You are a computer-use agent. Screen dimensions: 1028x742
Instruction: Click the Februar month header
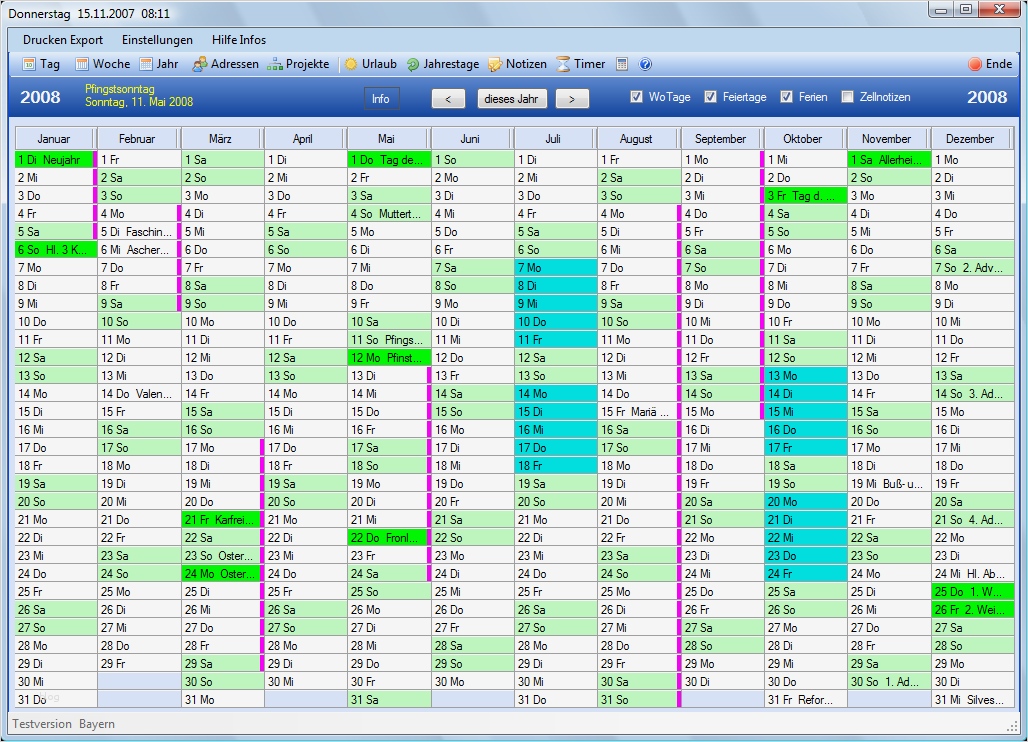(137, 138)
